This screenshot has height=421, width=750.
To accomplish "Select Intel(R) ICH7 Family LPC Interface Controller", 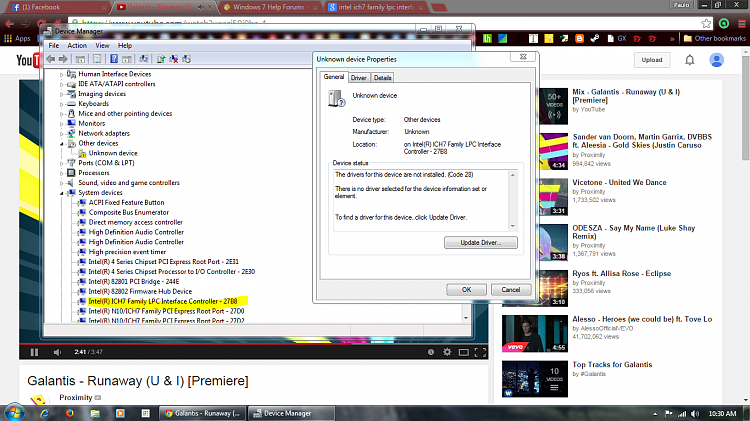I will click(163, 301).
